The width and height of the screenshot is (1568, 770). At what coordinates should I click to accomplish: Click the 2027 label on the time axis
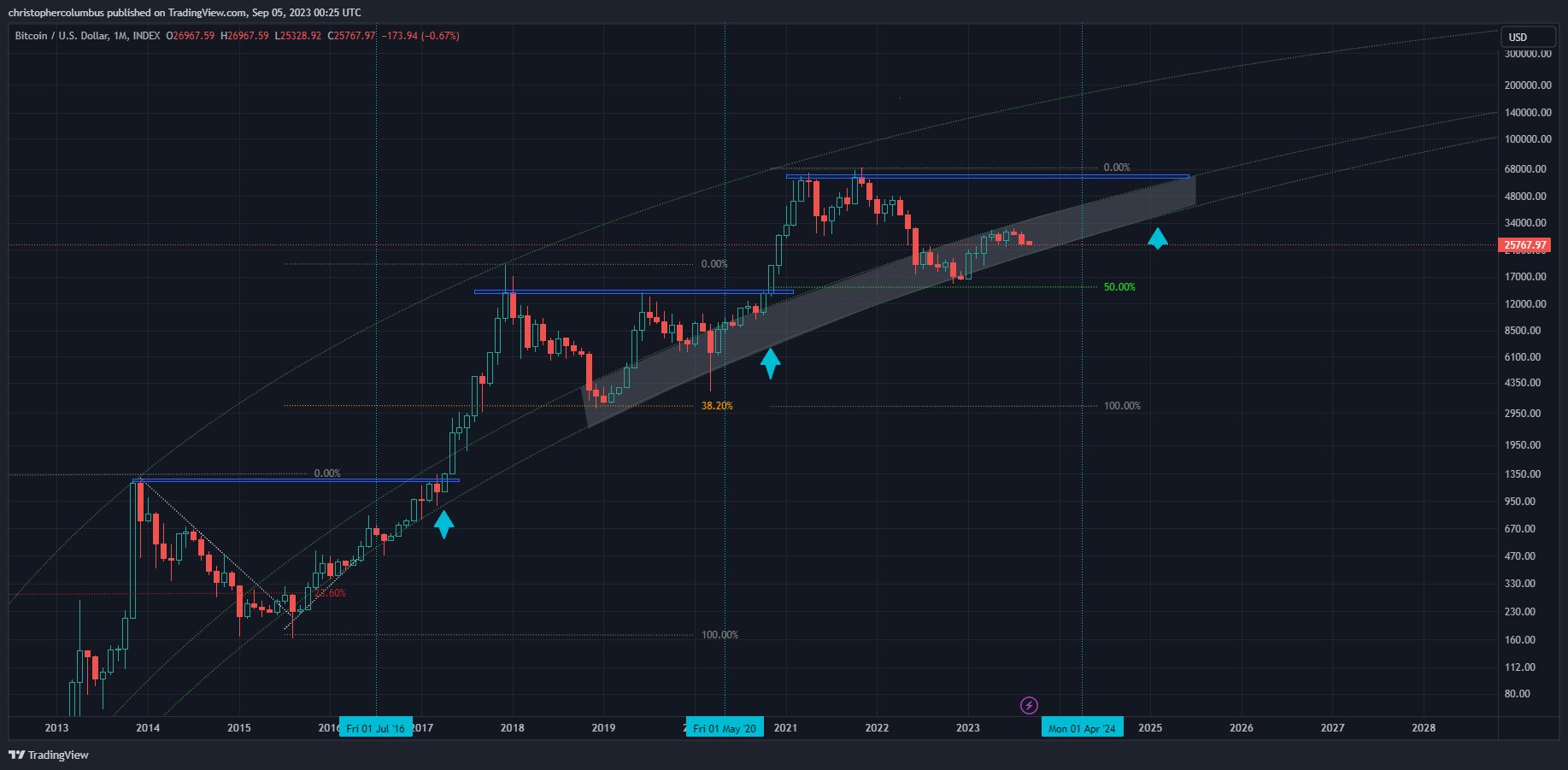click(1332, 728)
